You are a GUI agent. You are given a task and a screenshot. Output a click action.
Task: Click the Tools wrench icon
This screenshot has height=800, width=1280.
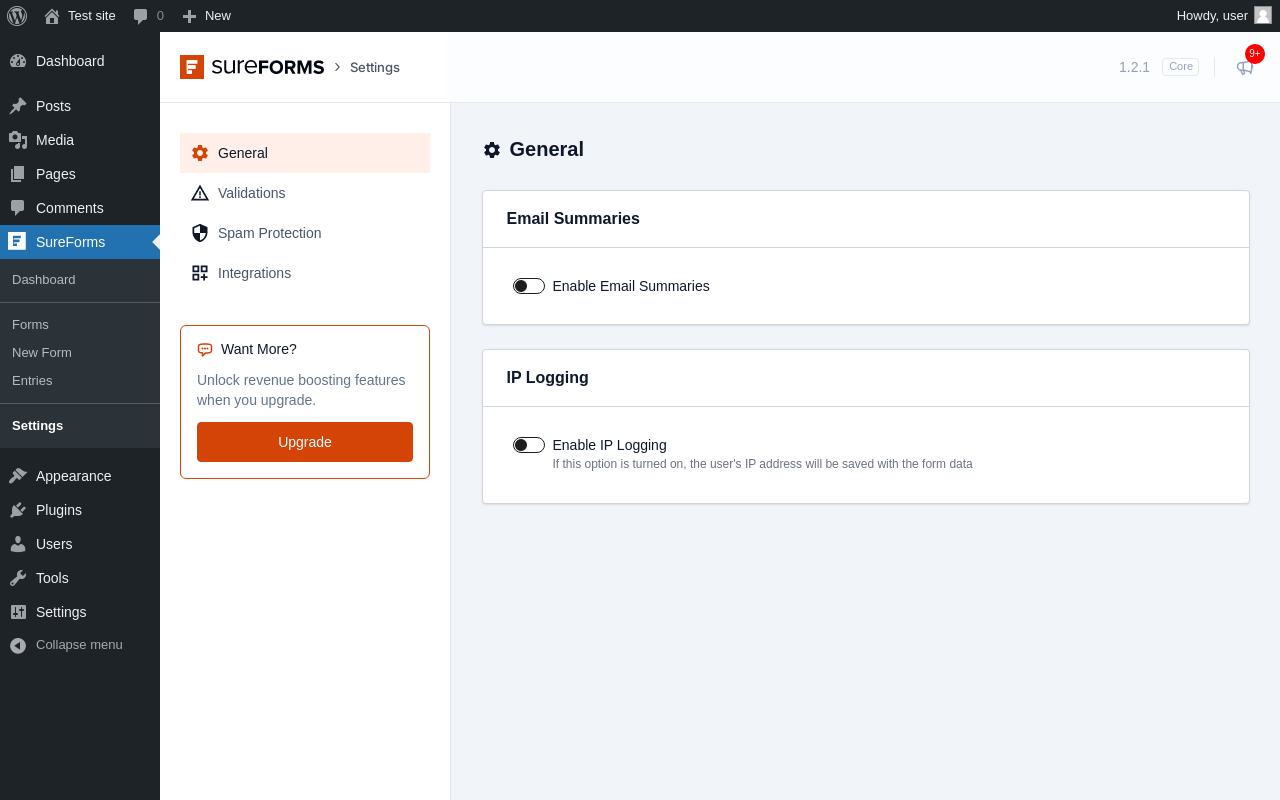18,578
